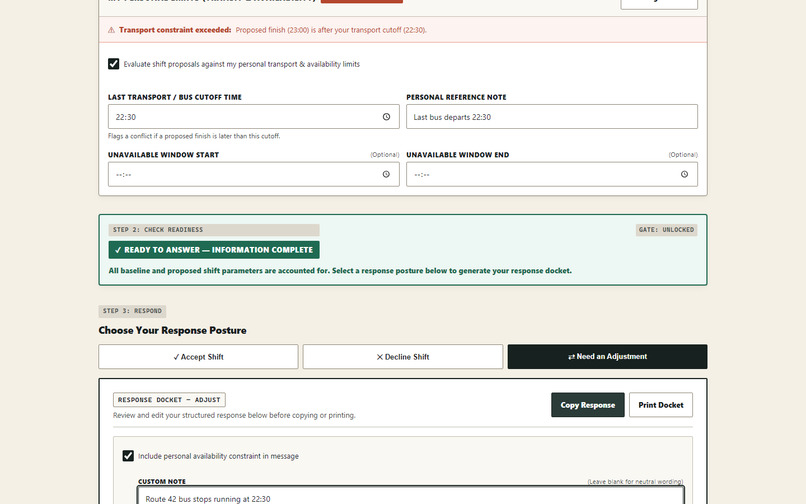Click the transport constraint warning icon
The width and height of the screenshot is (806, 504).
coord(111,30)
